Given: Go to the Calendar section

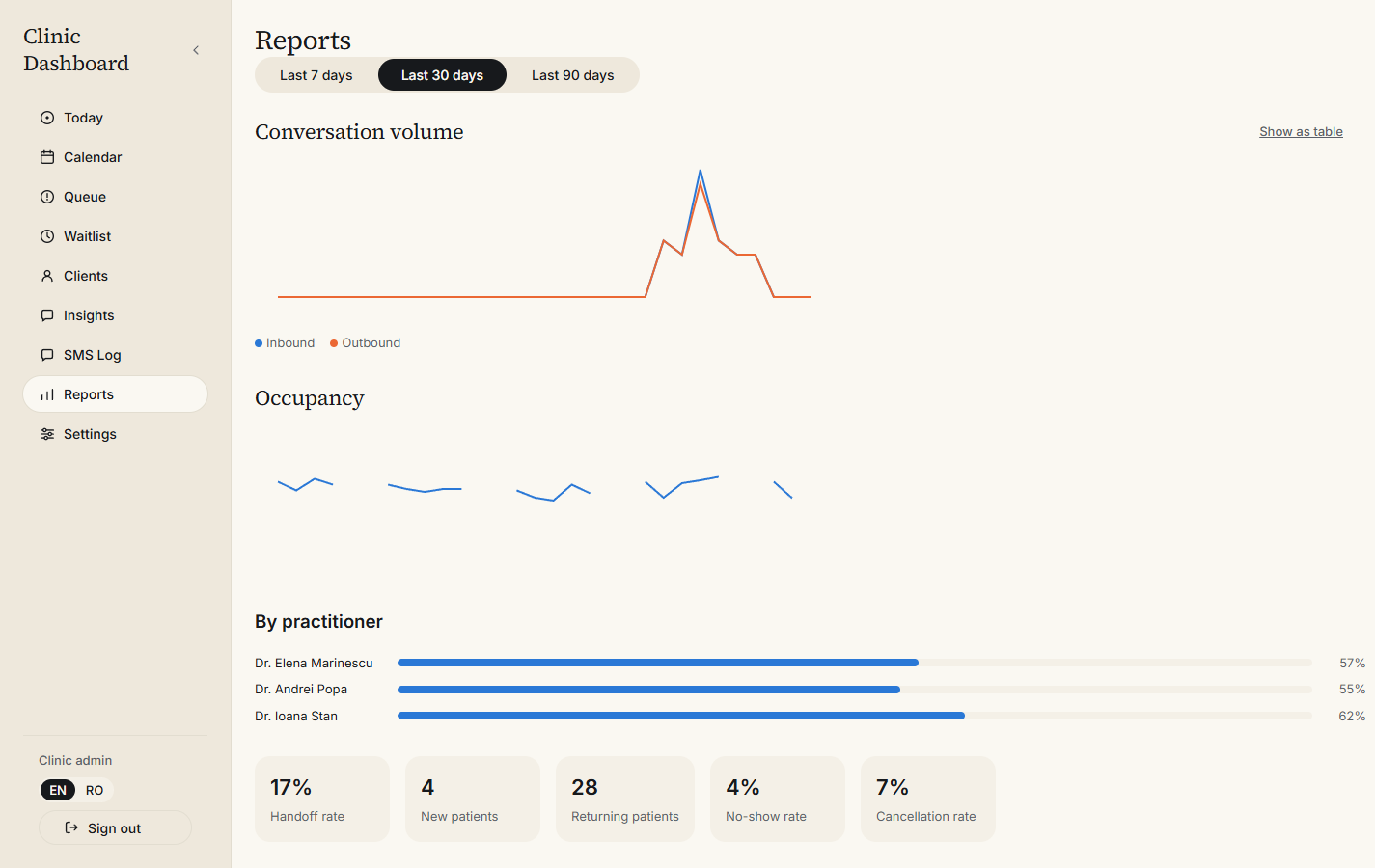Looking at the screenshot, I should coord(115,157).
